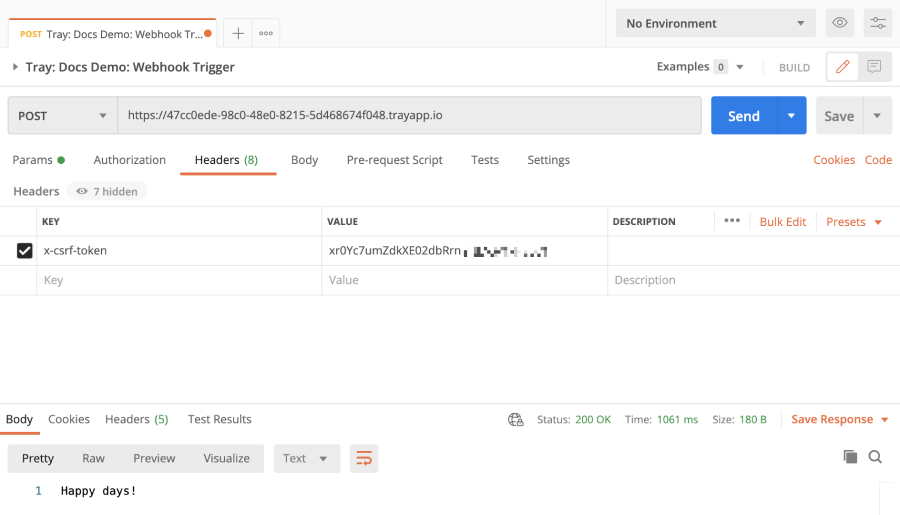The image size is (900, 515).
Task: Open manage environments settings icon
Action: 877,23
